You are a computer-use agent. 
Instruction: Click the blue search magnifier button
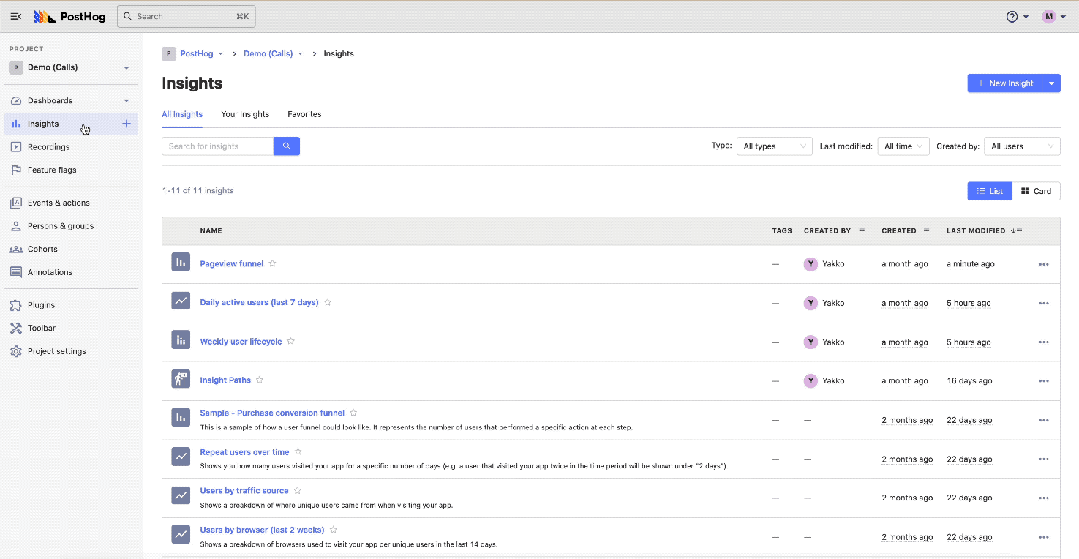287,146
